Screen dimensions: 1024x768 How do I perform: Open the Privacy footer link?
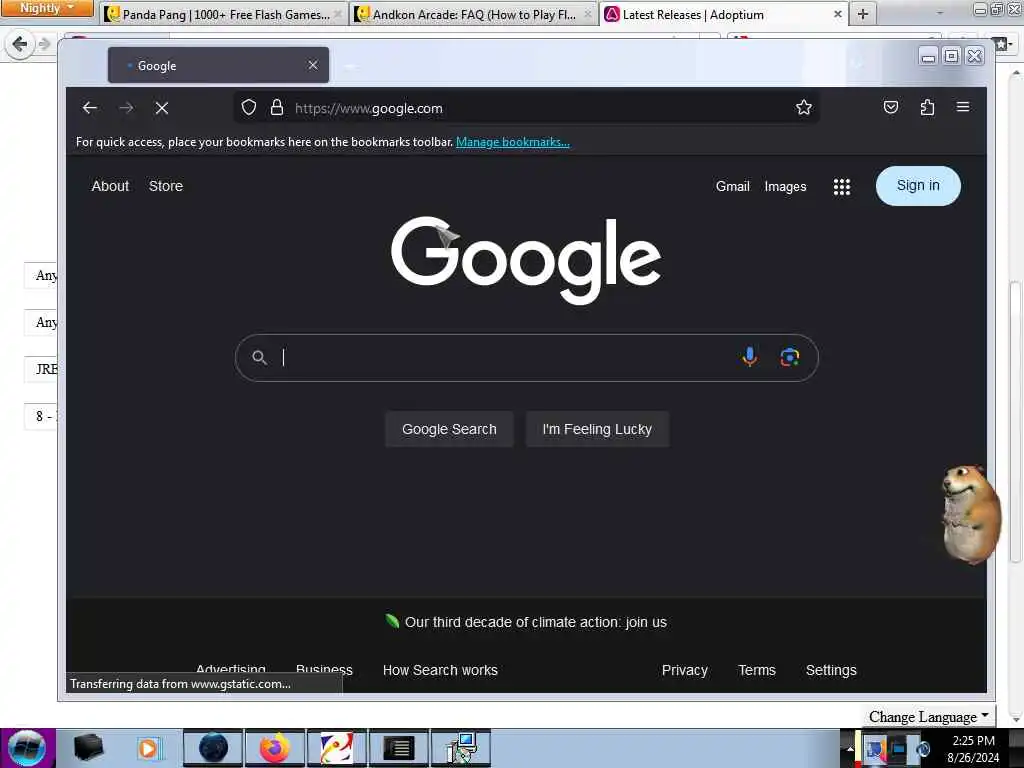point(684,670)
